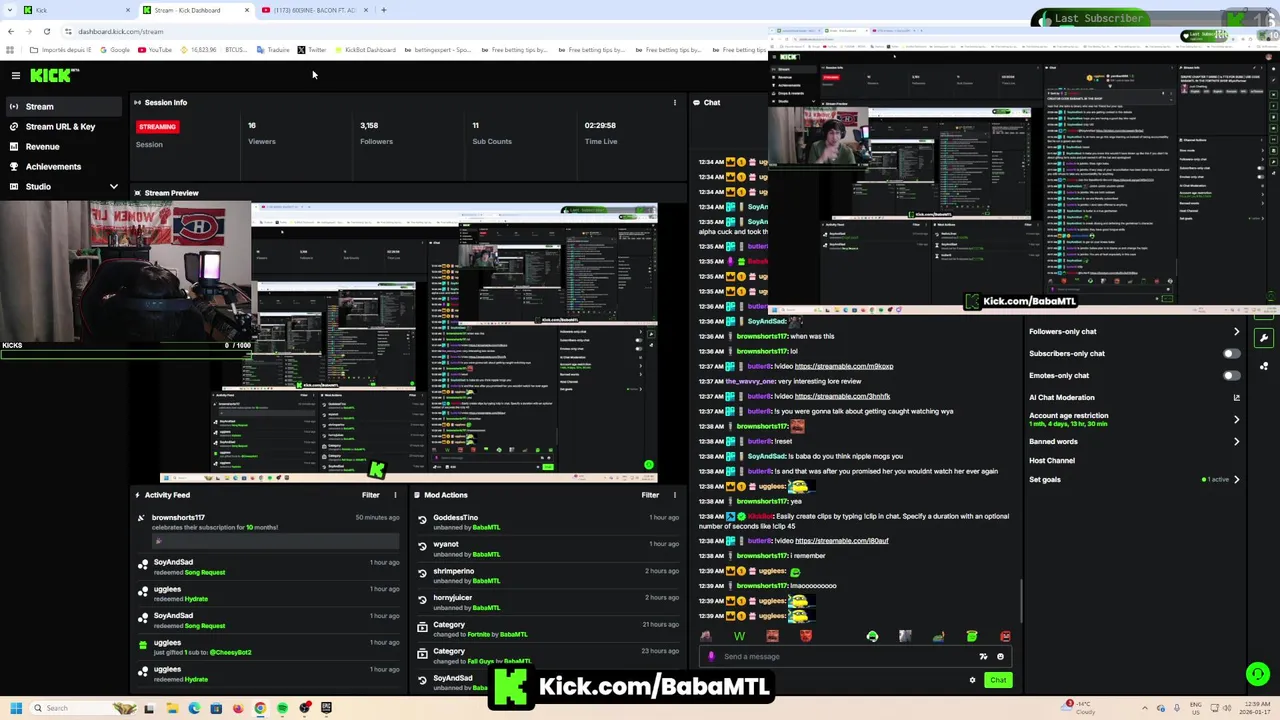The image size is (1280, 720).
Task: Open the hamburger sidebar menu
Action: pyautogui.click(x=15, y=75)
